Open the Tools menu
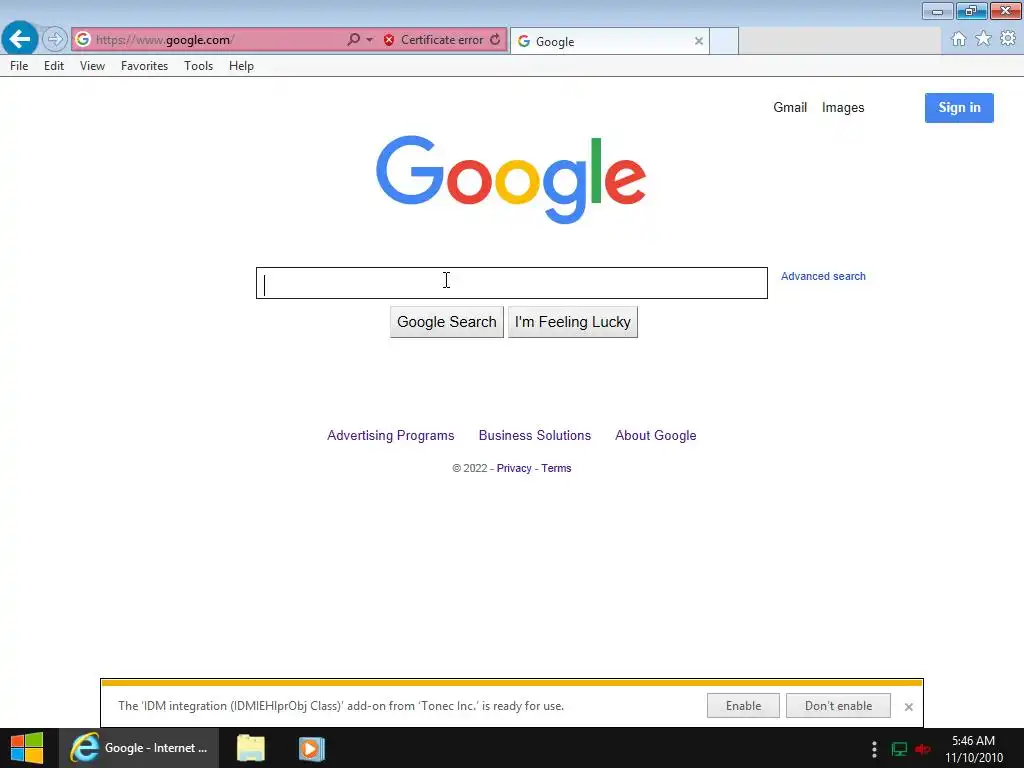Image resolution: width=1024 pixels, height=768 pixels. click(x=199, y=66)
